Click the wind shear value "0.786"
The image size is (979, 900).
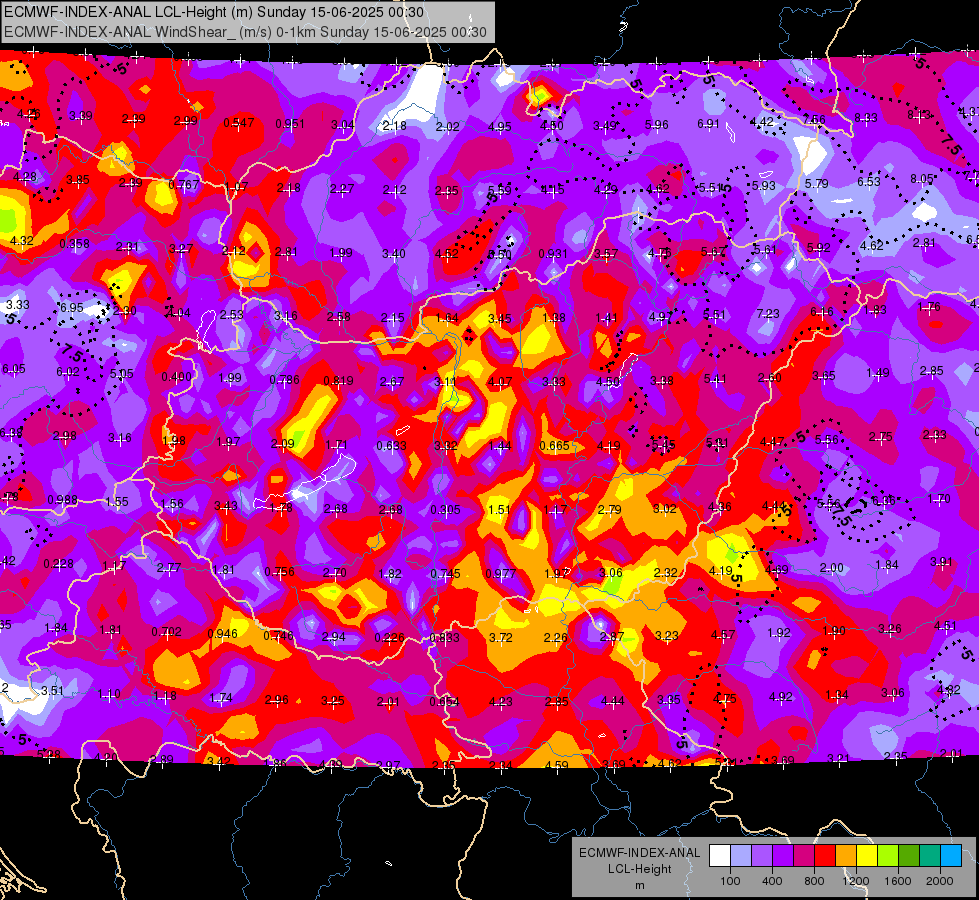coord(284,380)
